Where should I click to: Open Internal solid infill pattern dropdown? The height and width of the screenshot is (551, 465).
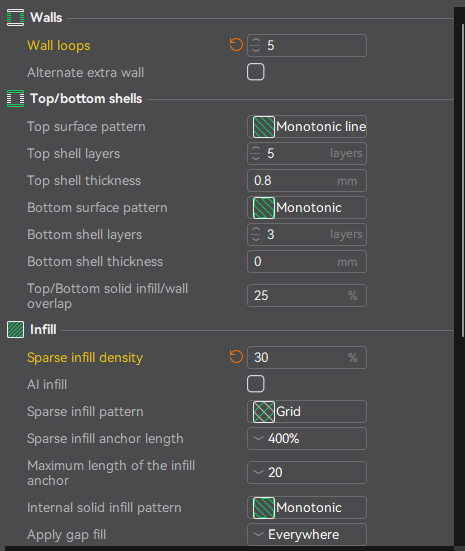coord(307,507)
